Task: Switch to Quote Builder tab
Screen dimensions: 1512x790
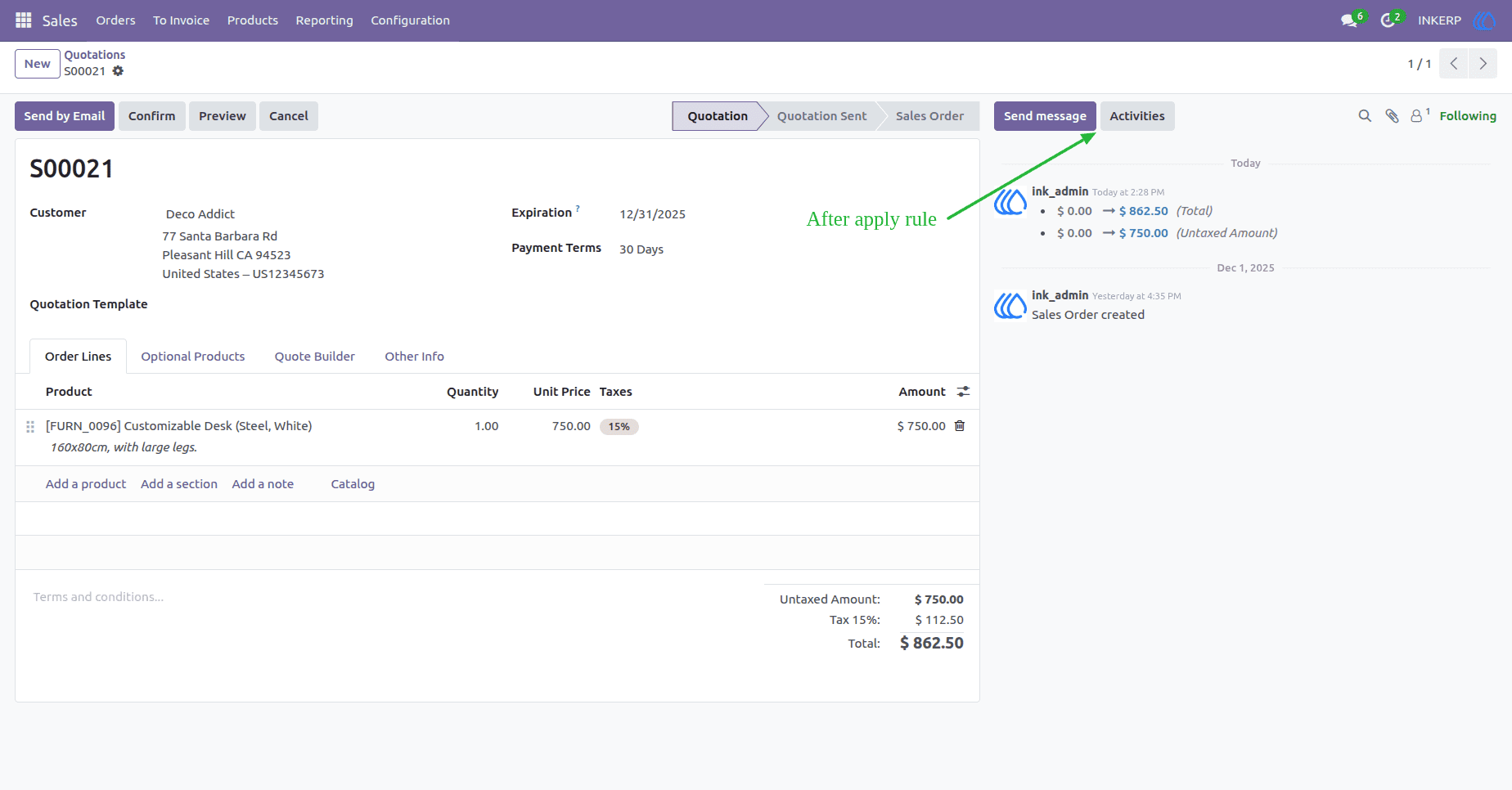Action: [315, 357]
